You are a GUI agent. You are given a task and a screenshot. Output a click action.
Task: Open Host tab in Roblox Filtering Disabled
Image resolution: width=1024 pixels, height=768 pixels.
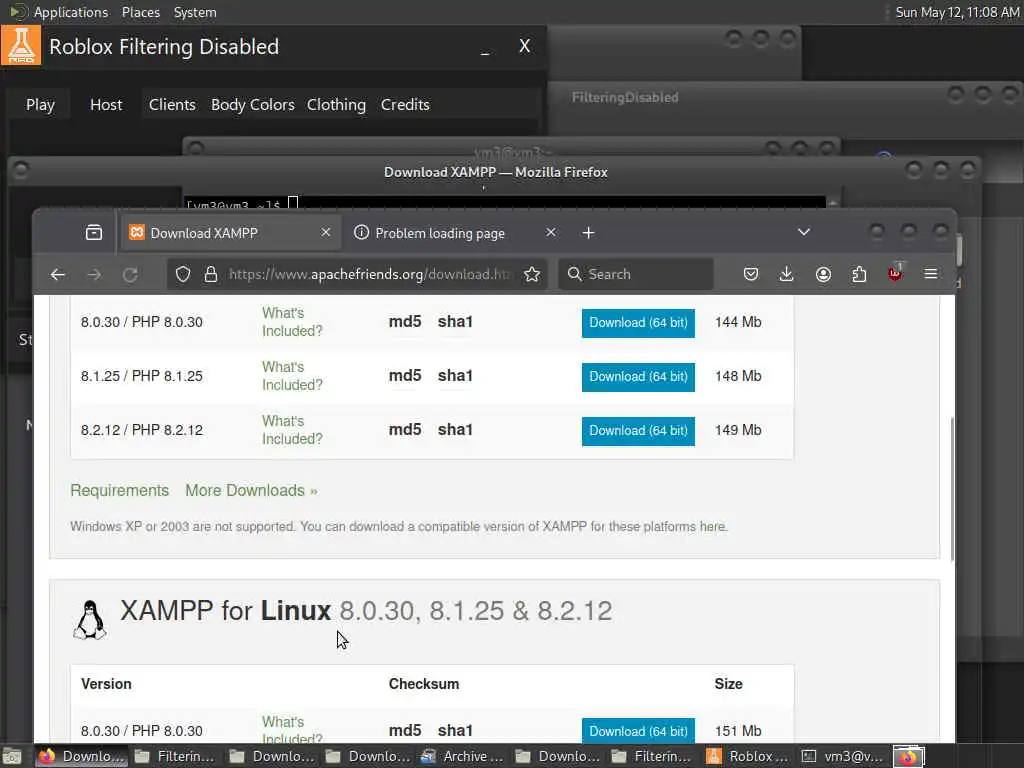(106, 104)
